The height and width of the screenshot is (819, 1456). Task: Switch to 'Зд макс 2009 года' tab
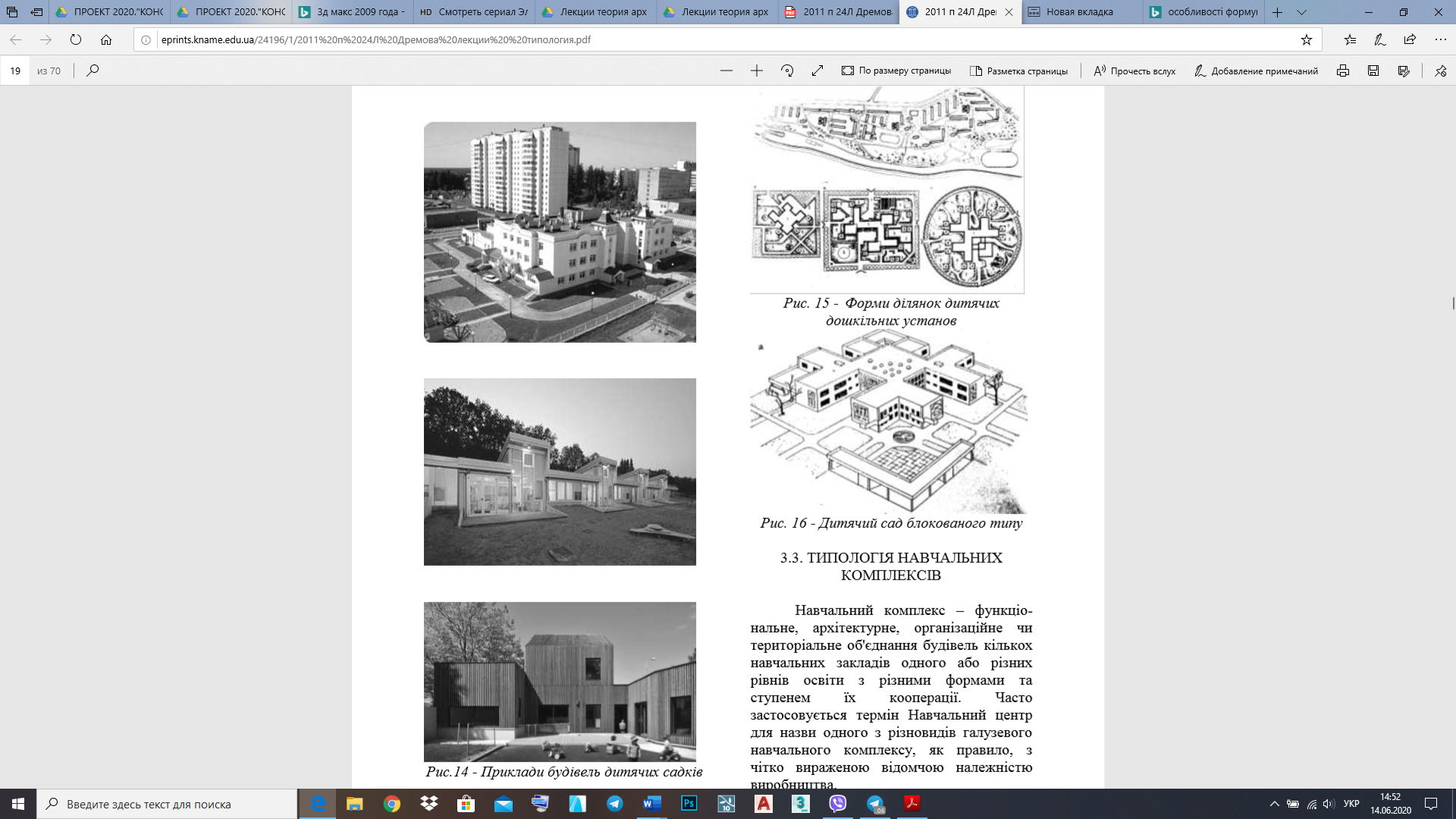[x=353, y=12]
